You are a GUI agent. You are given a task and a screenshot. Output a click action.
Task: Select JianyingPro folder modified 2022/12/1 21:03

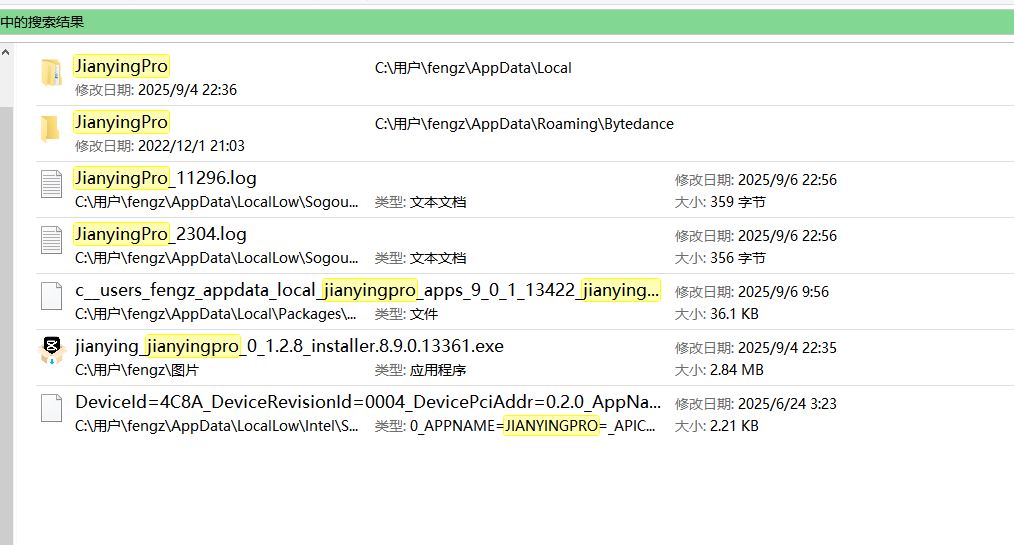click(x=121, y=122)
